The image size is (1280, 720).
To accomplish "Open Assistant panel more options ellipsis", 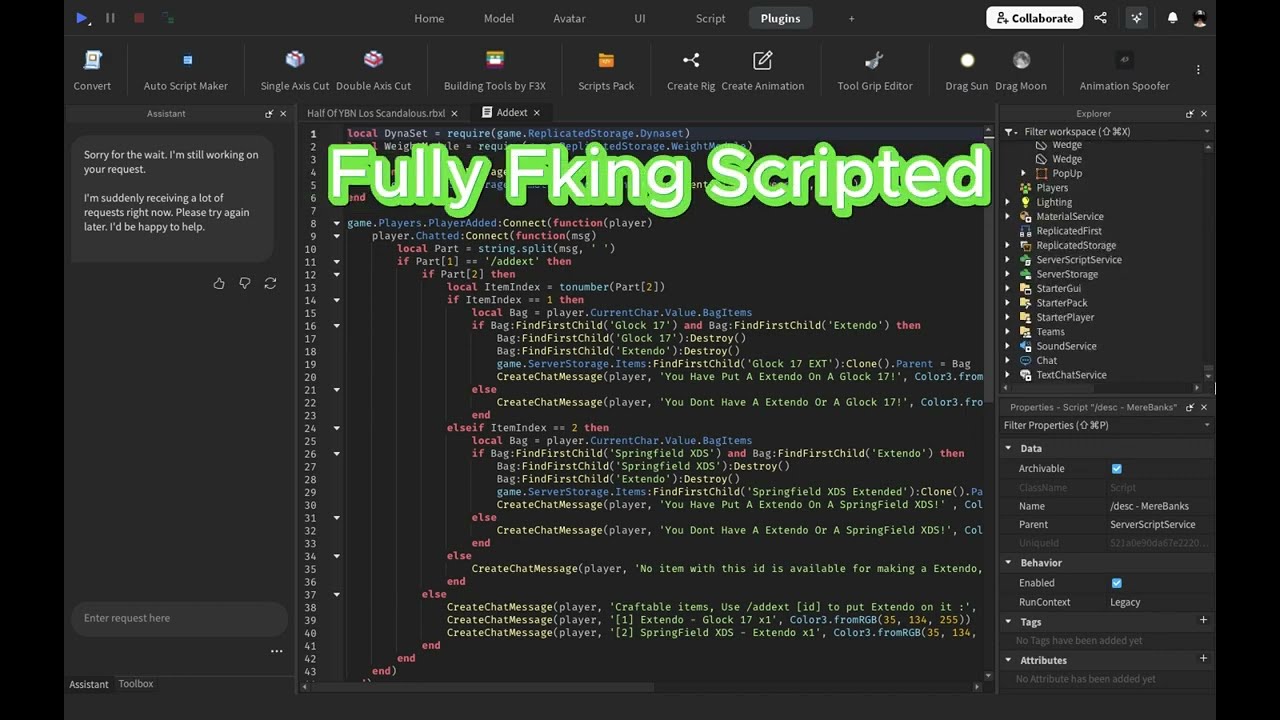I will (276, 651).
